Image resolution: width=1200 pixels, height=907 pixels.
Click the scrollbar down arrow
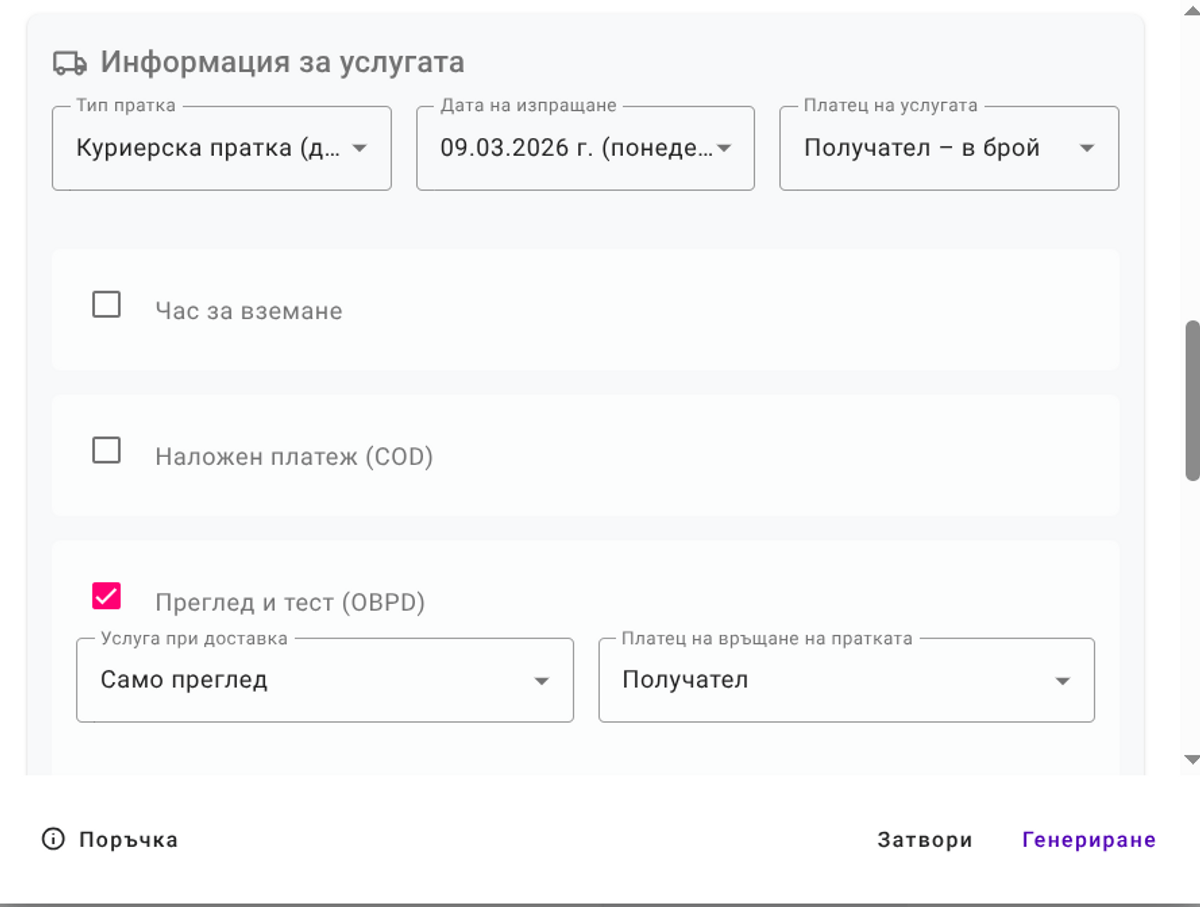pos(1192,760)
